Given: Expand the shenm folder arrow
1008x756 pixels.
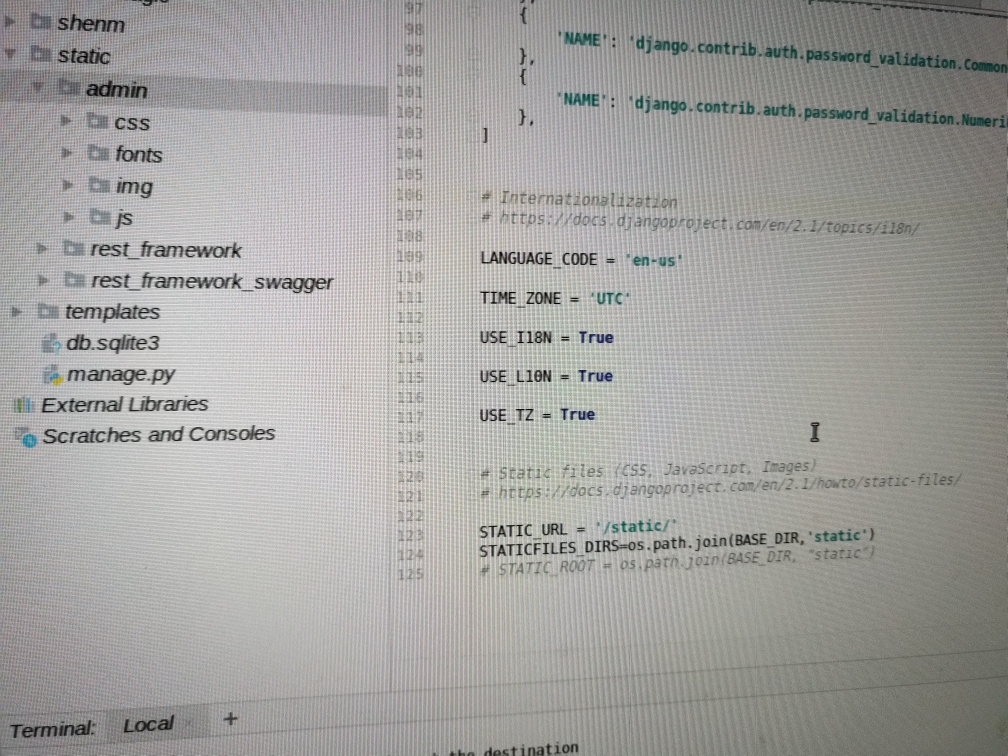Looking at the screenshot, I should tap(10, 22).
